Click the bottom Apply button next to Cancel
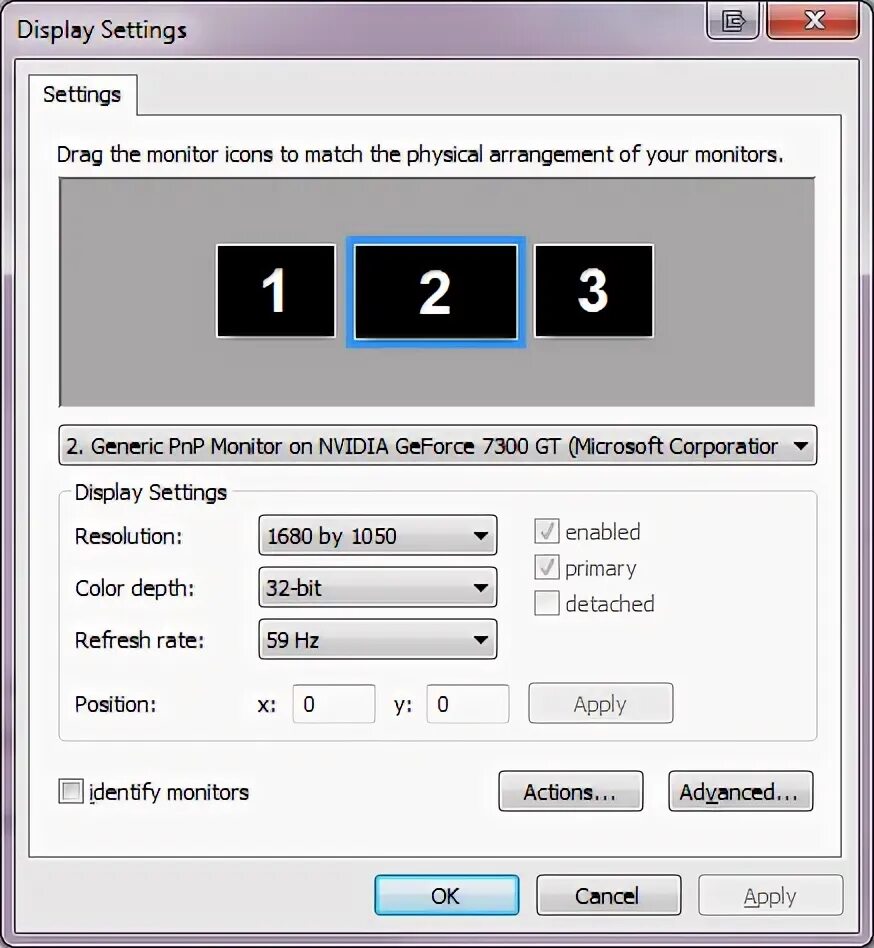 [771, 895]
